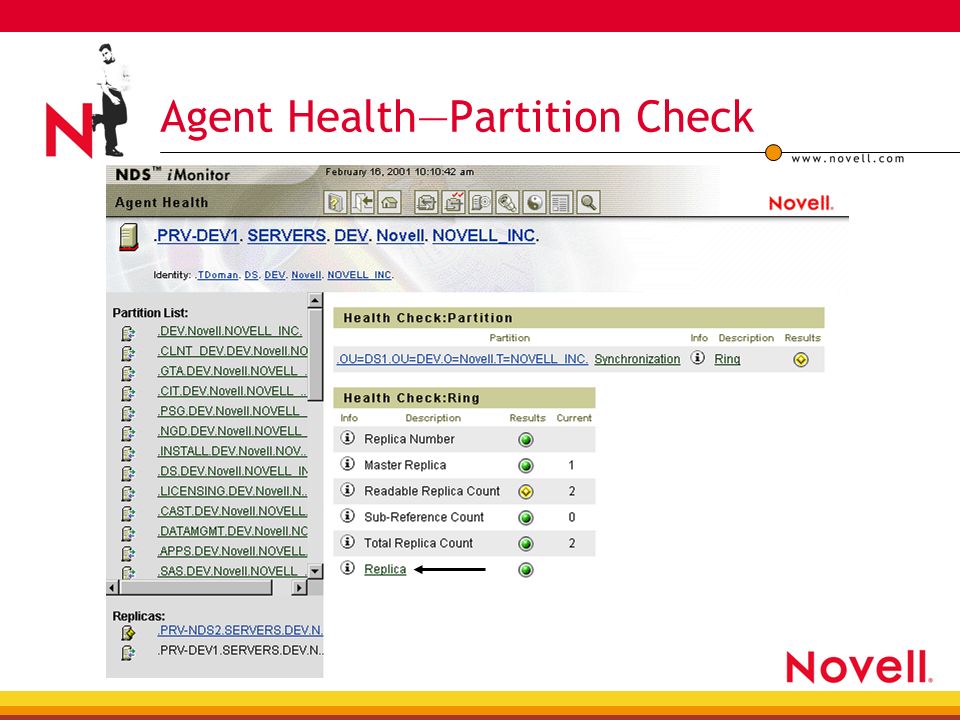The height and width of the screenshot is (720, 960).
Task: Open the .SAS.DEV.Novell partition link
Action: 232,571
